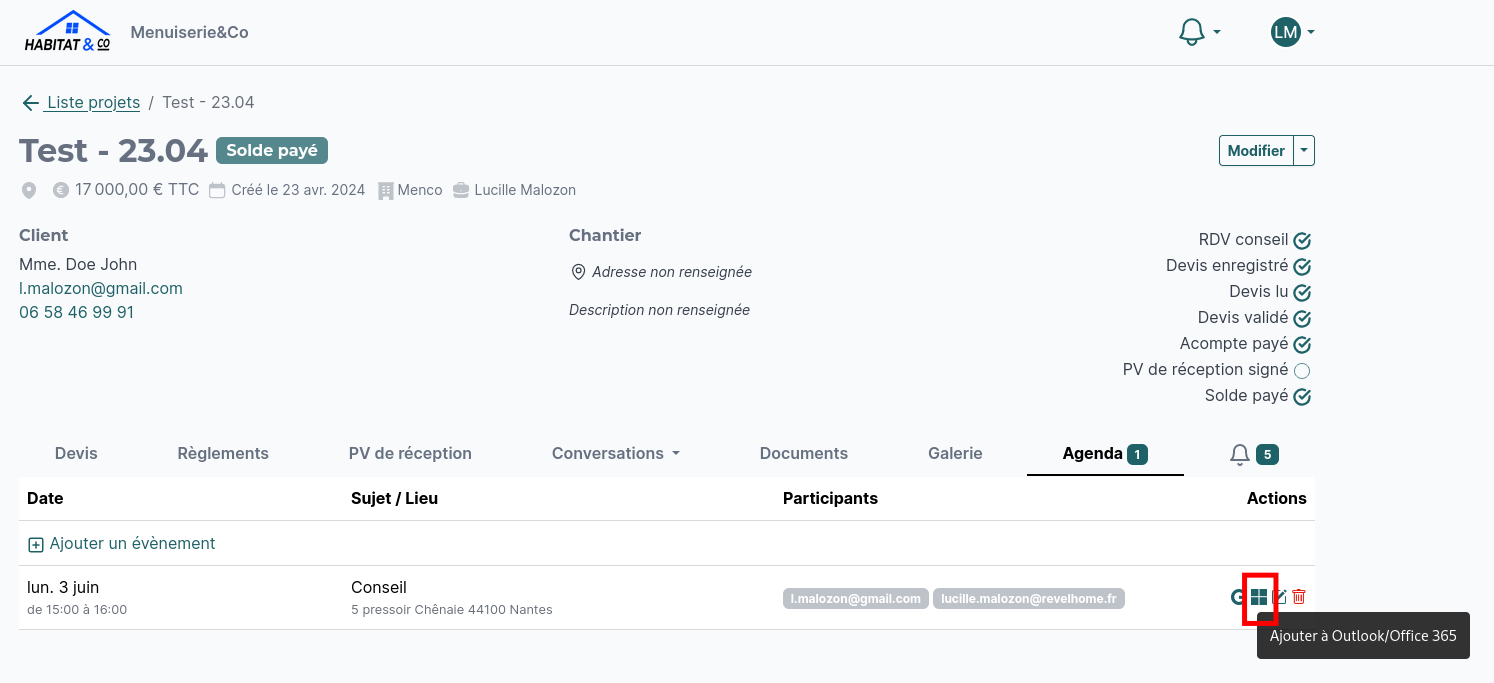
Task: Switch to the Devis tab
Action: click(x=76, y=454)
